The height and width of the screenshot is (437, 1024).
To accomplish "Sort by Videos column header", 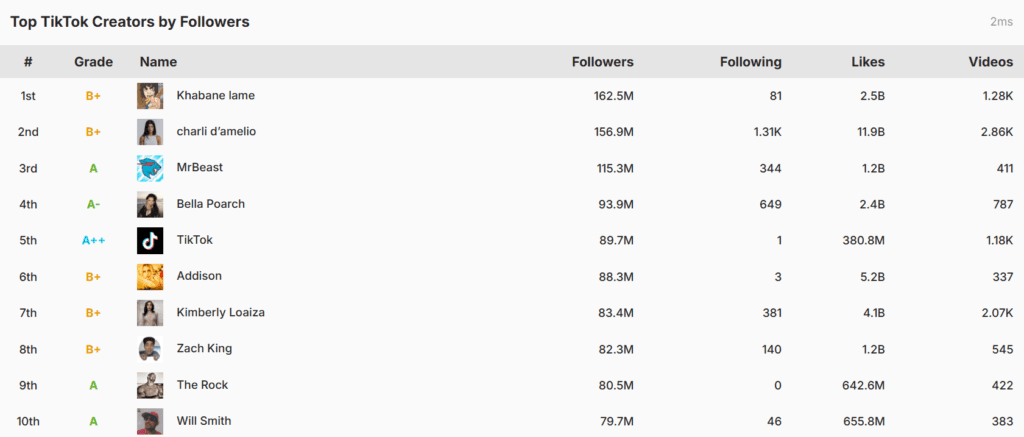I will click(991, 62).
